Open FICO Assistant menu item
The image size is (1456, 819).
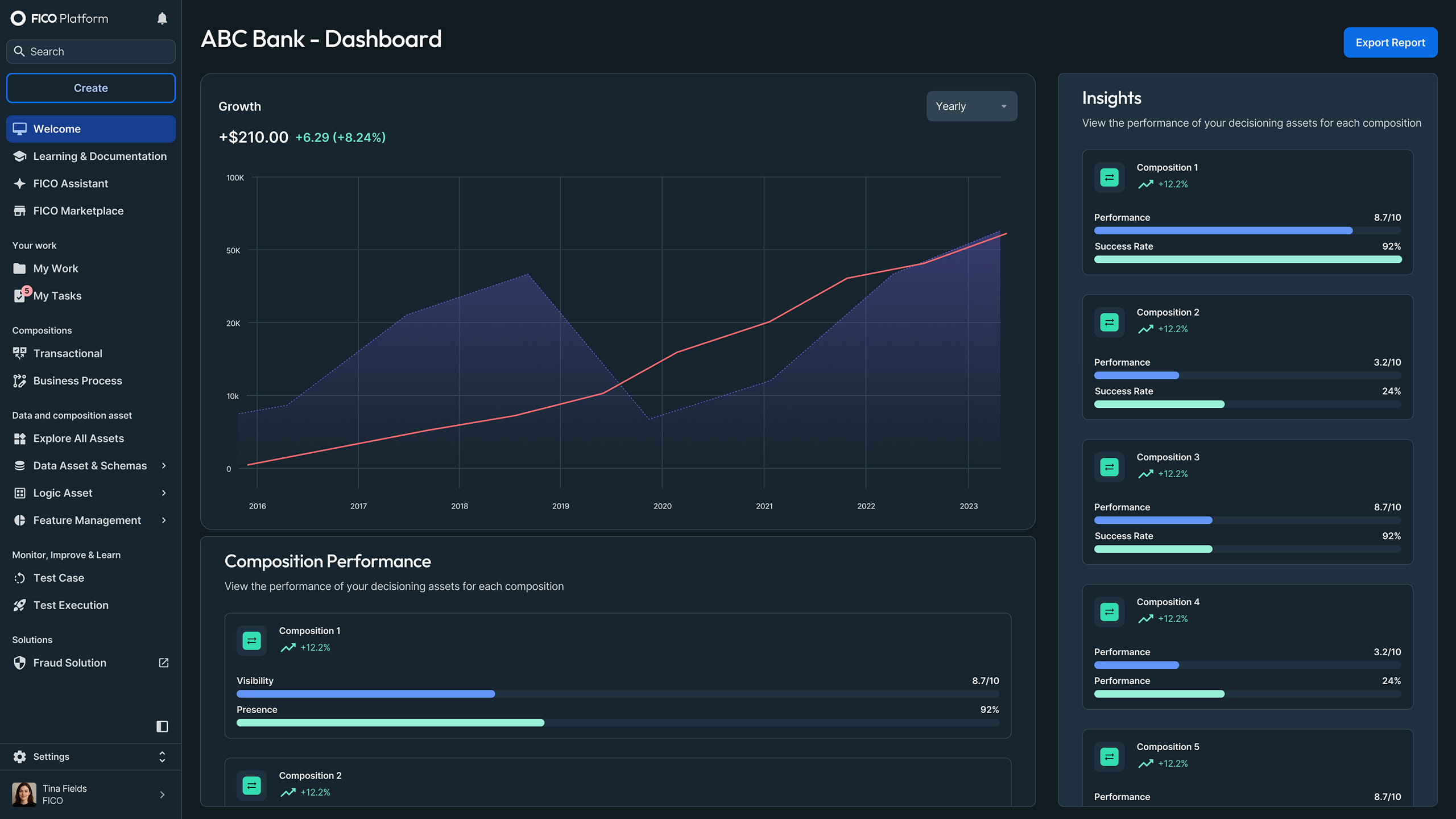91,184
